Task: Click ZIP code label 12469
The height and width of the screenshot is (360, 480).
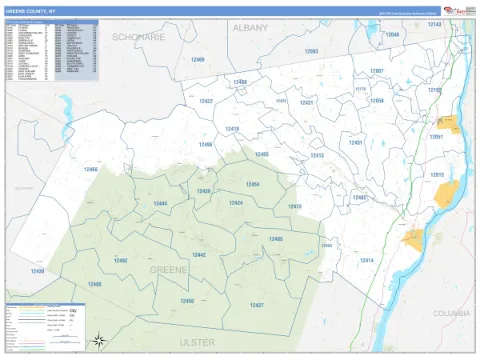Action: coord(198,60)
